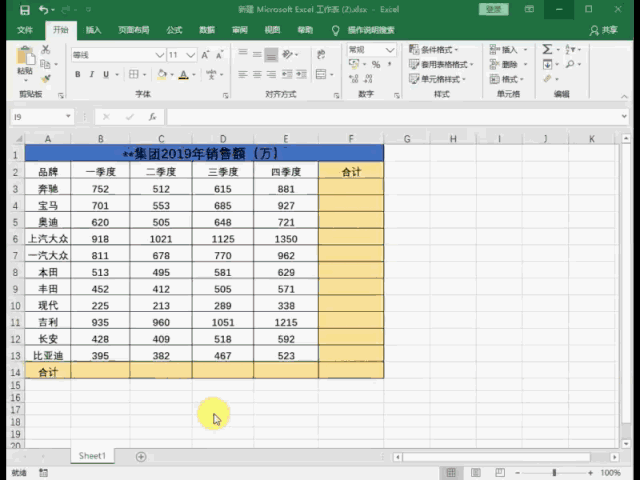Switch to the 页面布局 (Page Layout) tab
This screenshot has width=640, height=480.
(x=134, y=30)
